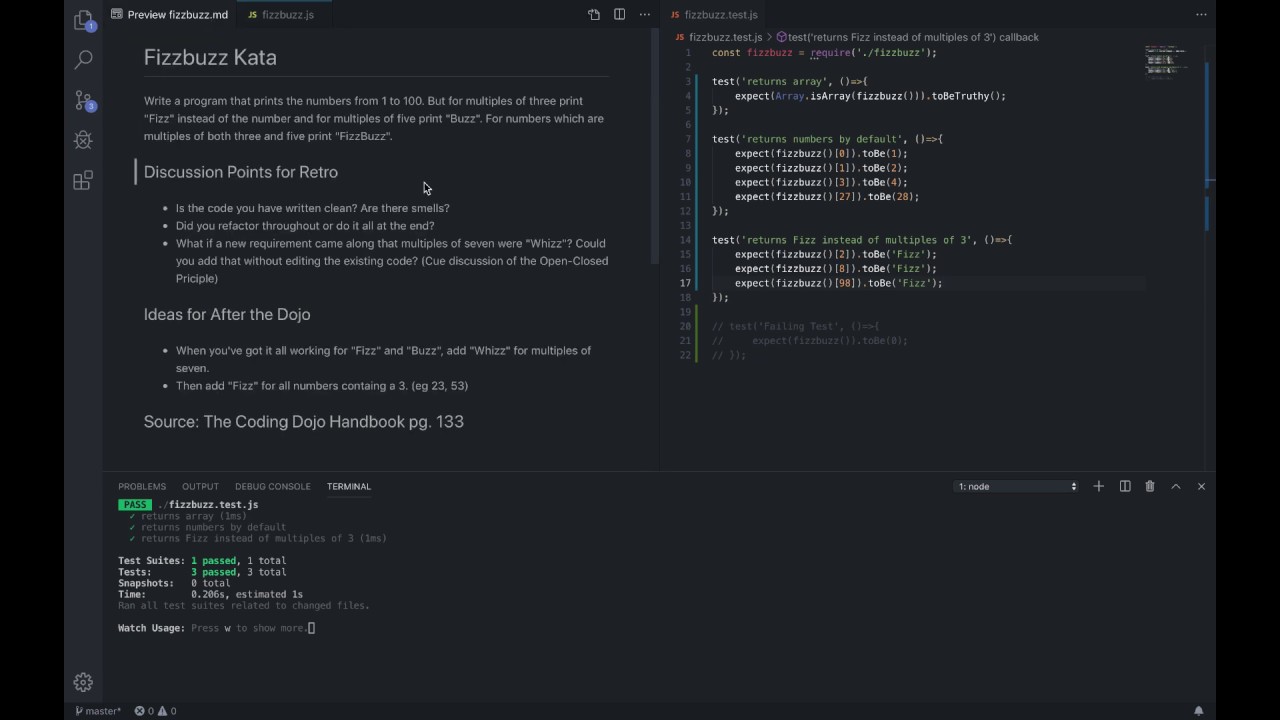Kill the terminal with trash icon
This screenshot has height=720, width=1280.
[x=1150, y=486]
